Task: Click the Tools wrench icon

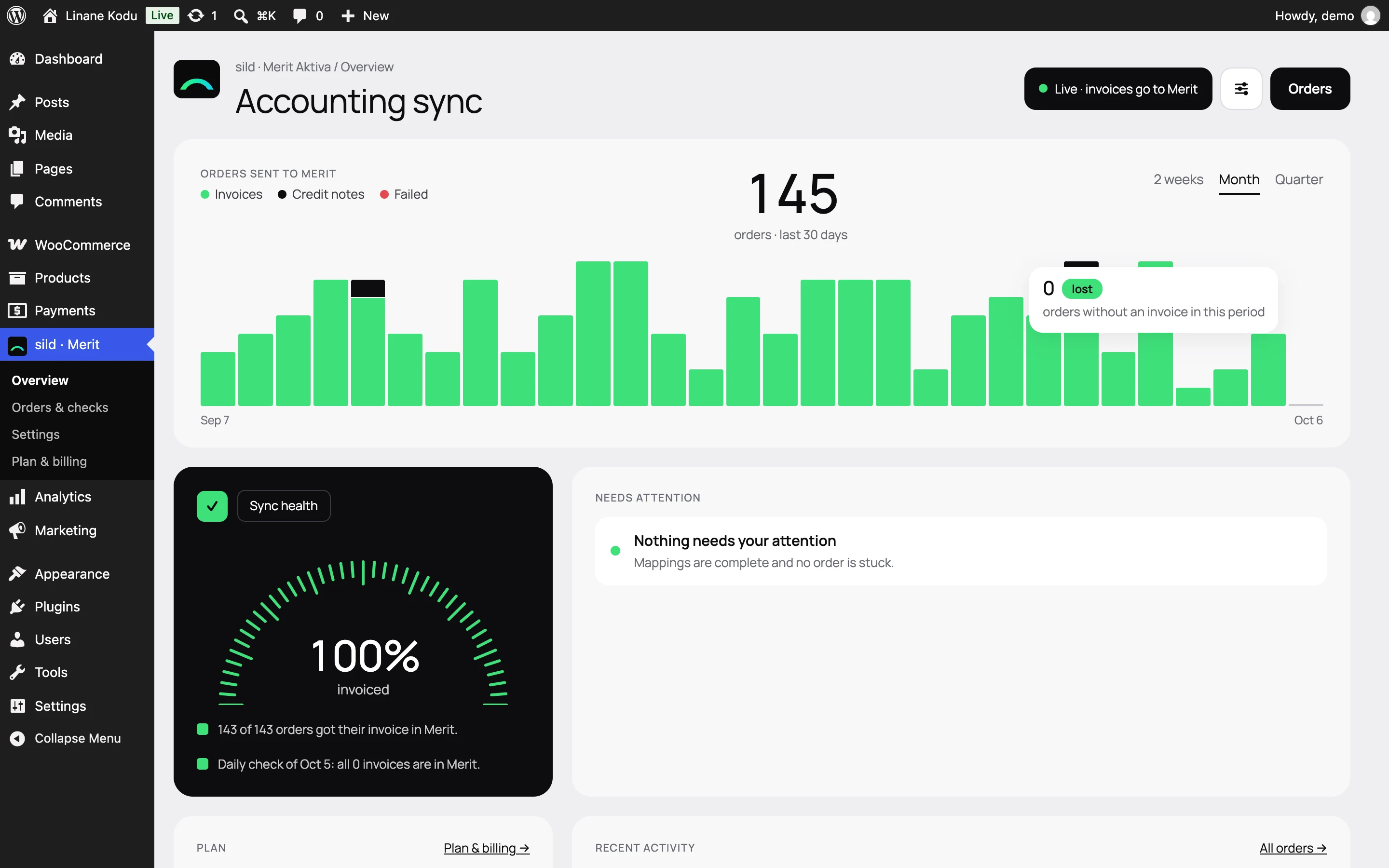Action: pos(17,672)
